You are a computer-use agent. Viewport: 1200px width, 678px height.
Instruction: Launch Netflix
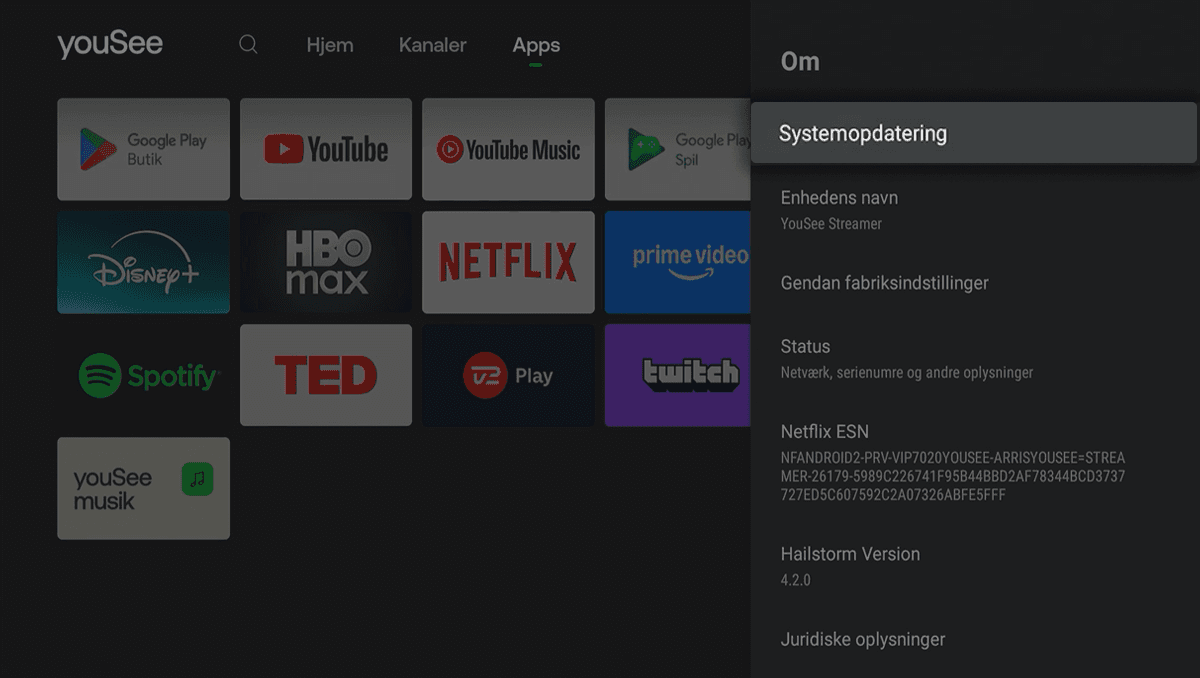[x=508, y=262]
